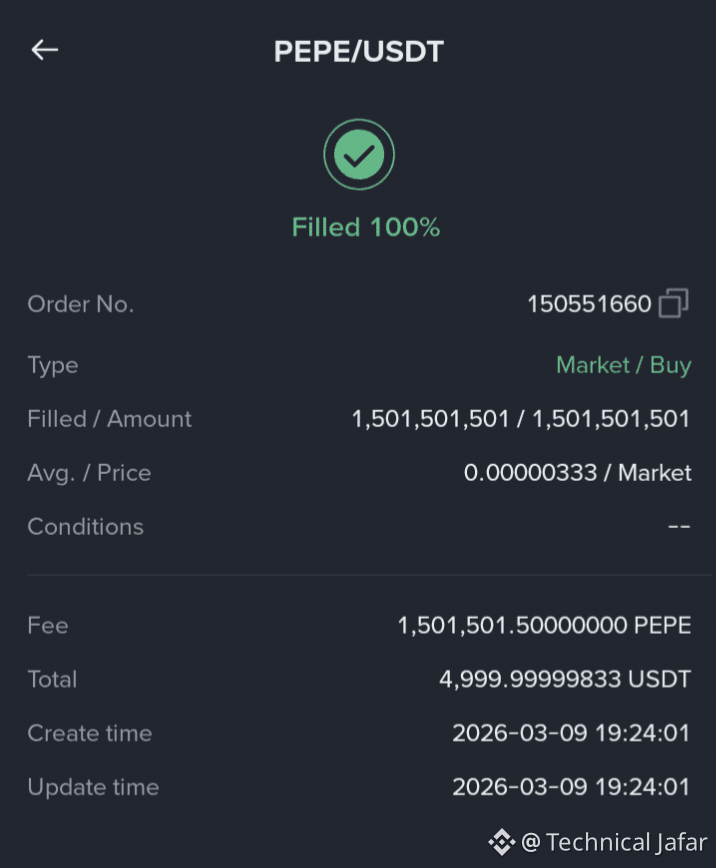Tap the Filled 100% status text

coord(365,228)
